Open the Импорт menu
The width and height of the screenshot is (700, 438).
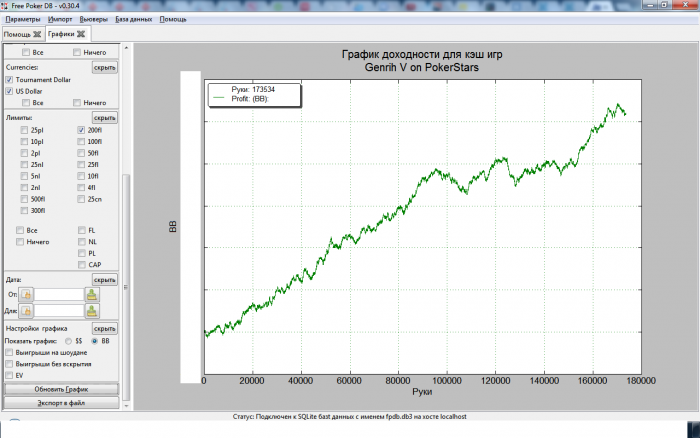(x=60, y=19)
